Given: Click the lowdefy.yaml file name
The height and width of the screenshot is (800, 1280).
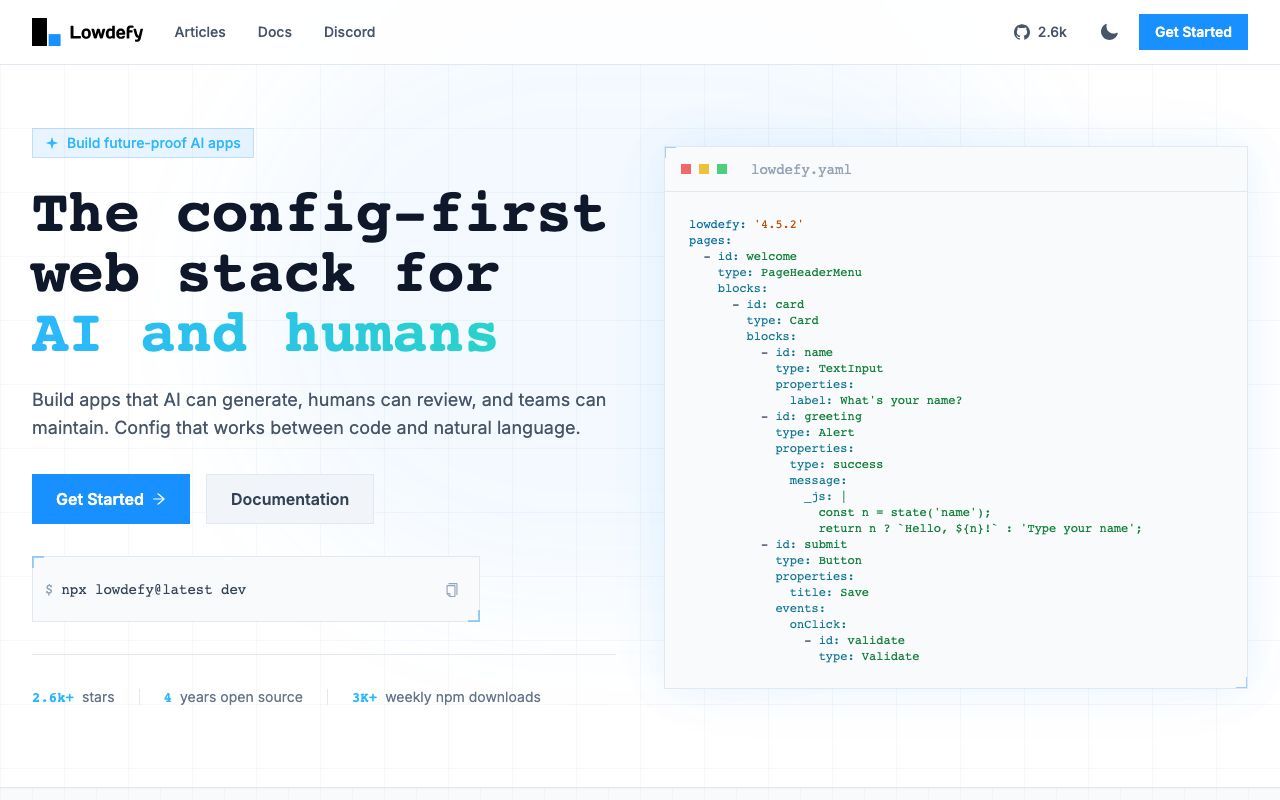Looking at the screenshot, I should pos(801,170).
